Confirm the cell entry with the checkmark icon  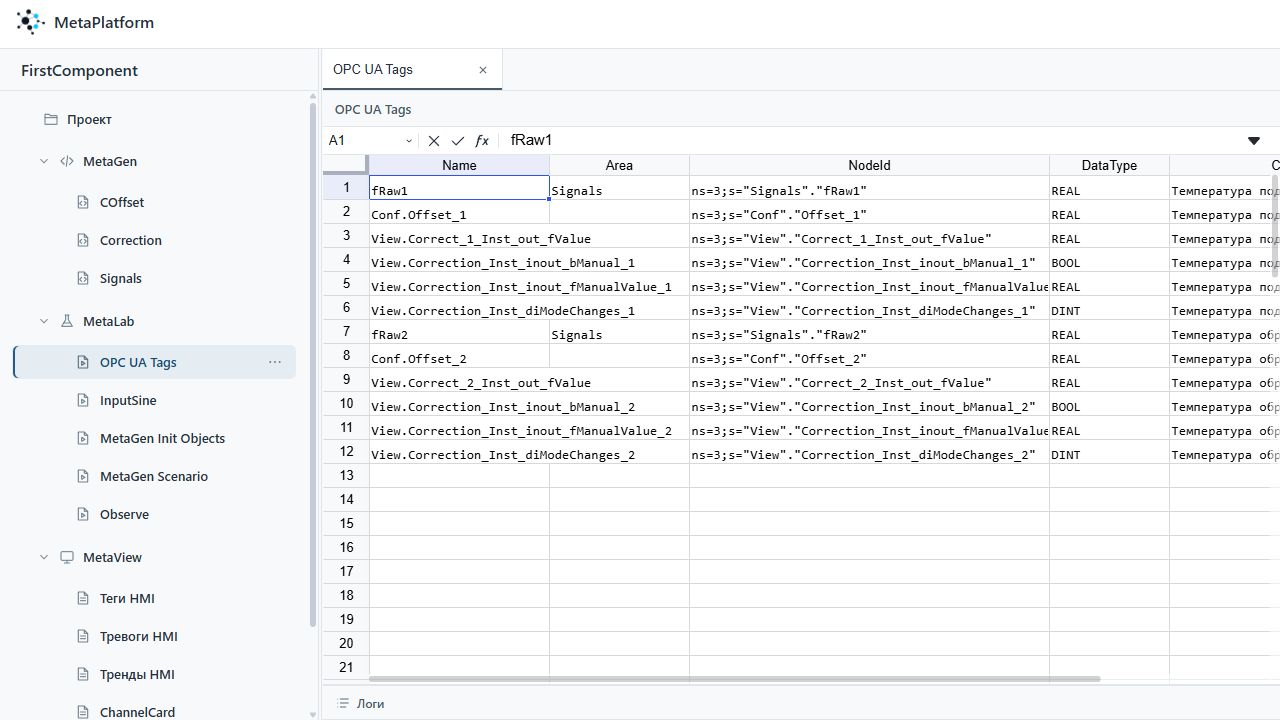tap(458, 141)
